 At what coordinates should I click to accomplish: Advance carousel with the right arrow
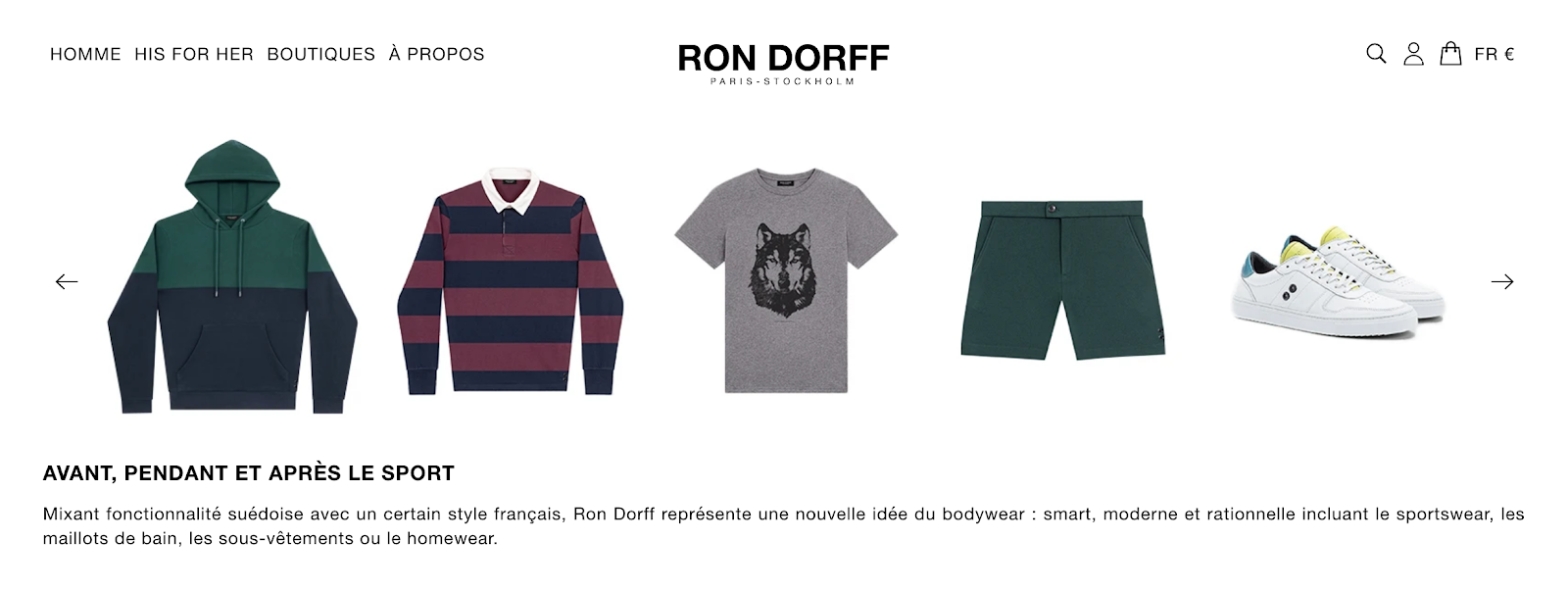pos(1502,282)
